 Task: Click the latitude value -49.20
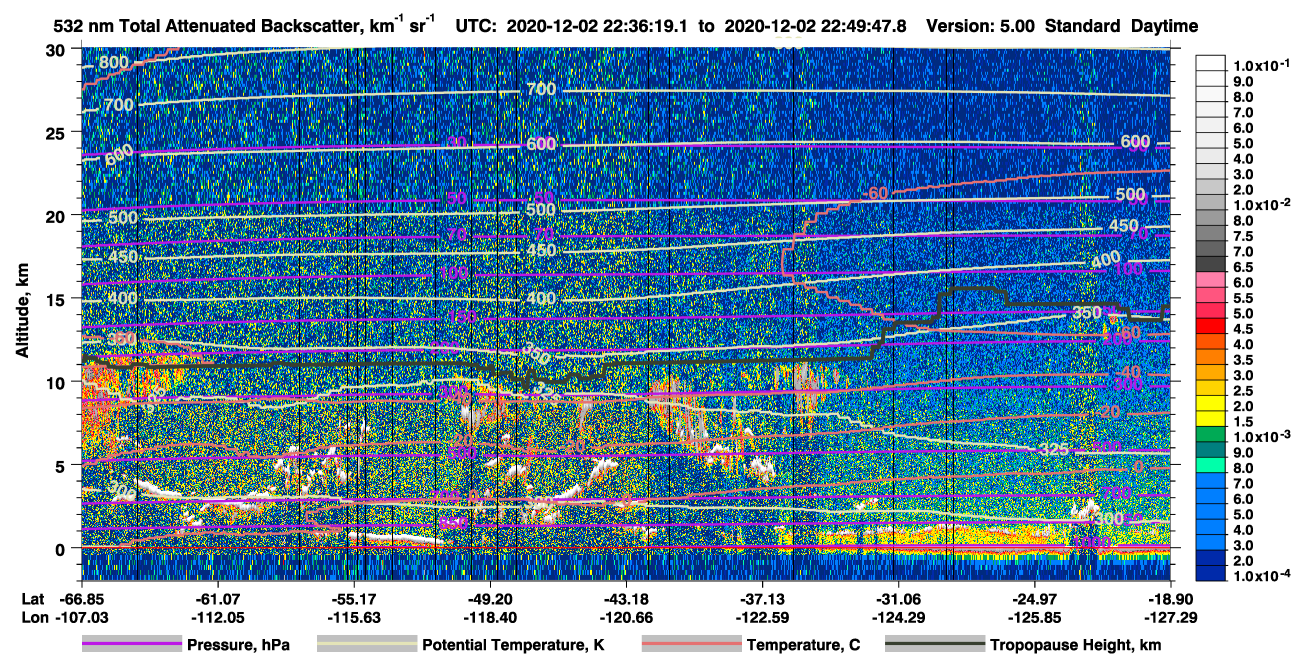click(491, 599)
